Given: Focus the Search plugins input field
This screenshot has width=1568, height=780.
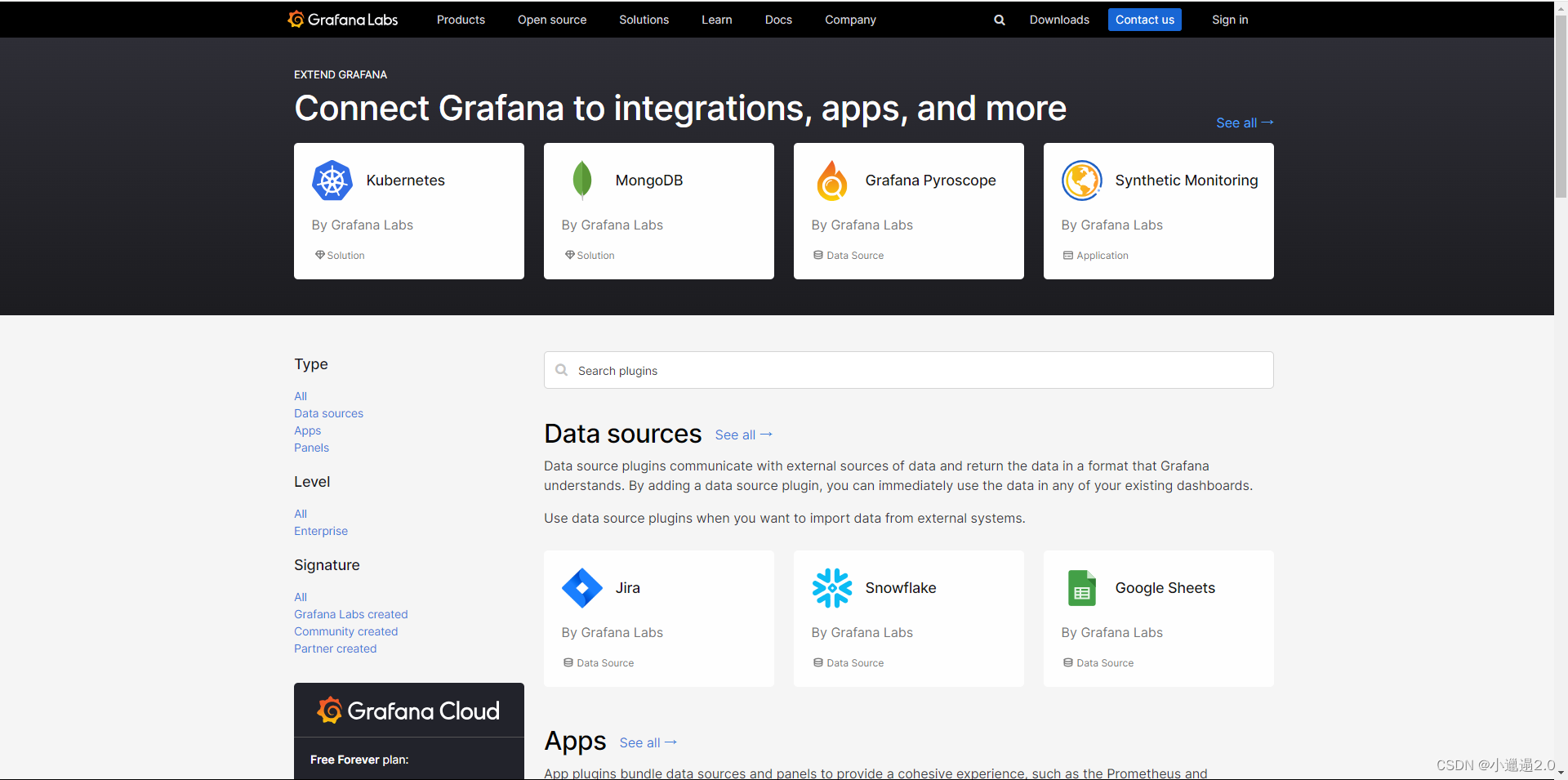Looking at the screenshot, I should (909, 370).
